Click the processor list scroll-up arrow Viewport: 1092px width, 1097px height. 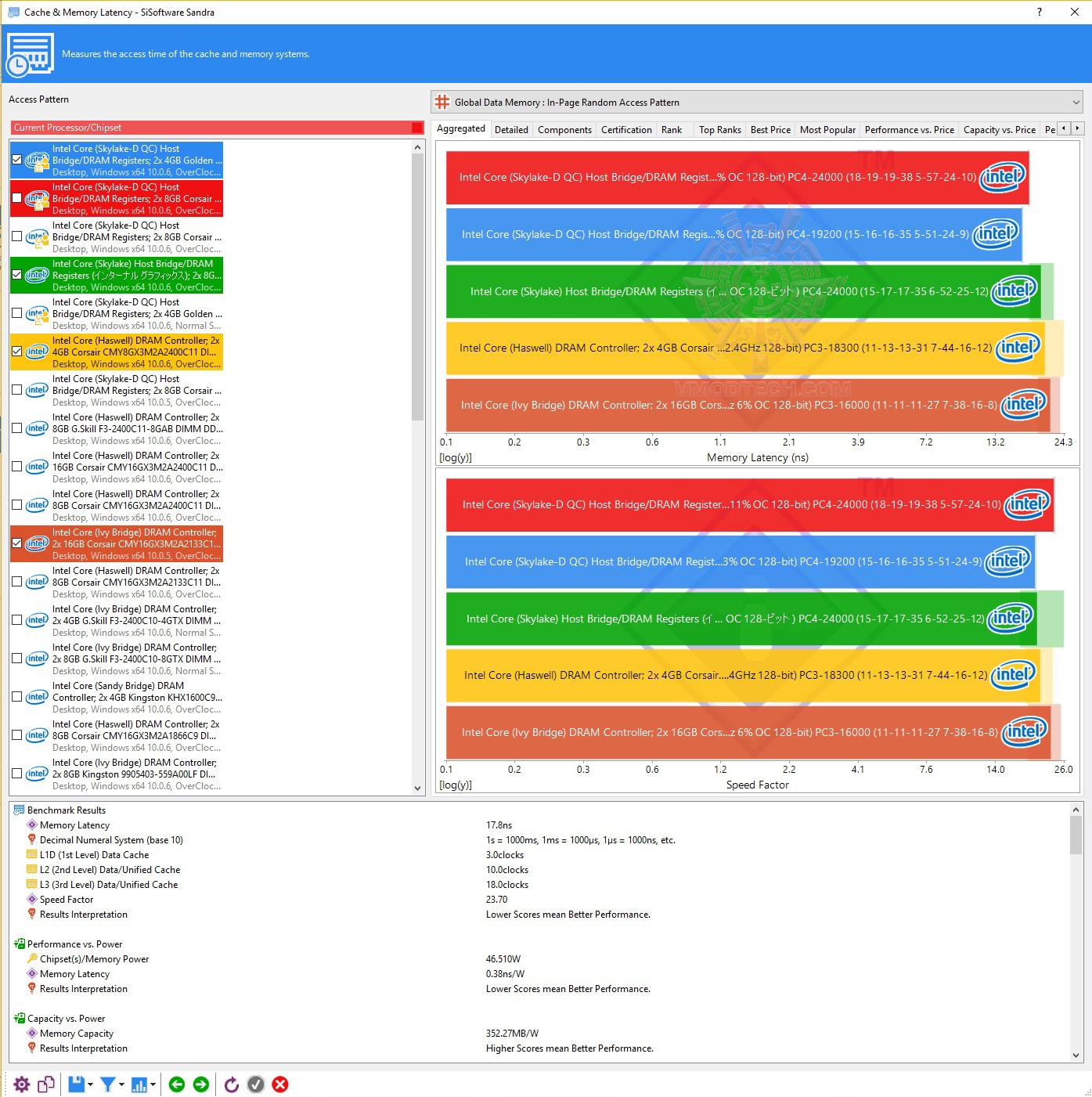[x=417, y=147]
